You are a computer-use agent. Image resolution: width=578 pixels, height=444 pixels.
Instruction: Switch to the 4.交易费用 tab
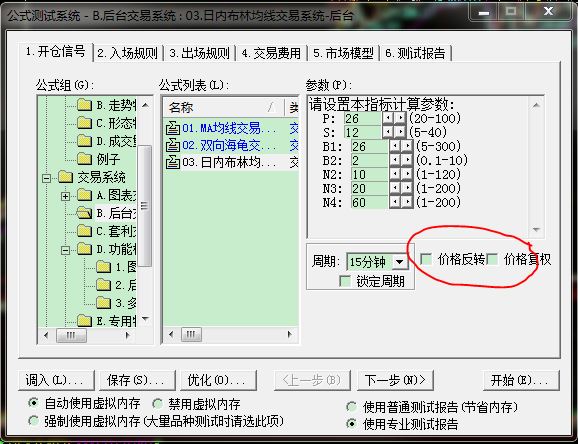pos(271,53)
